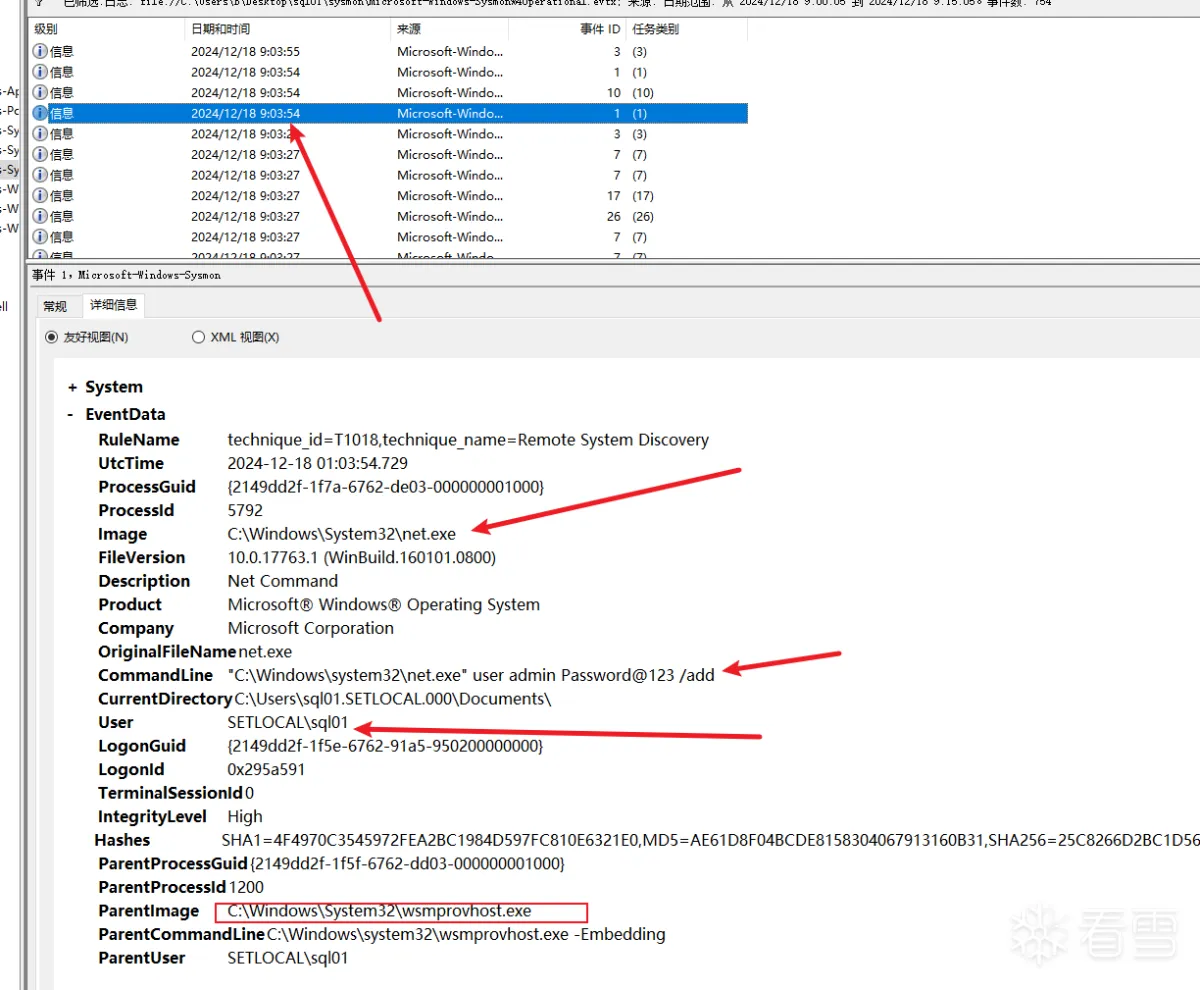The height and width of the screenshot is (990, 1200).
Task: Sort by the 事件 ID column header
Action: click(567, 29)
